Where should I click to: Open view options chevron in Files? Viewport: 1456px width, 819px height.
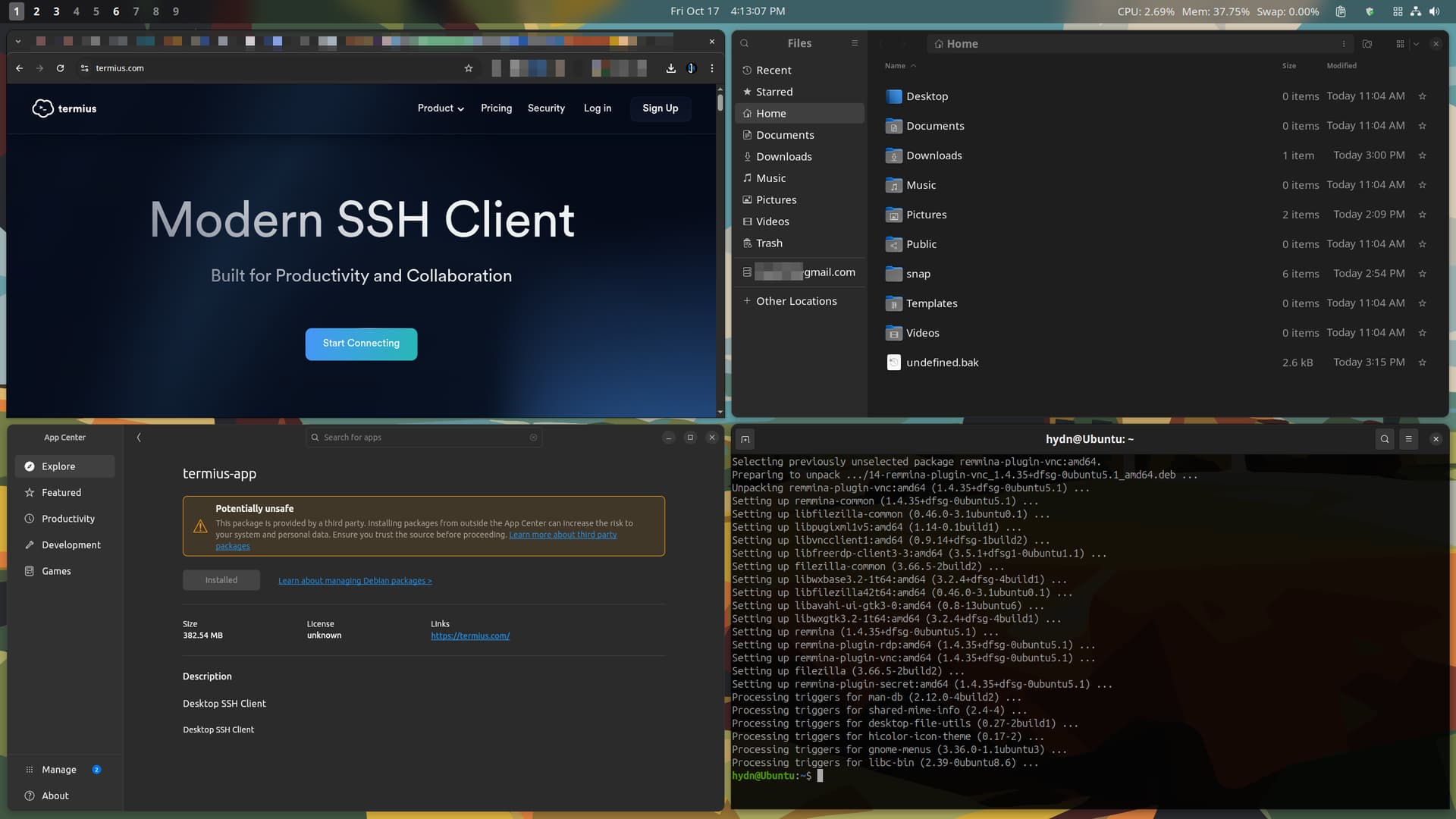tap(1416, 44)
